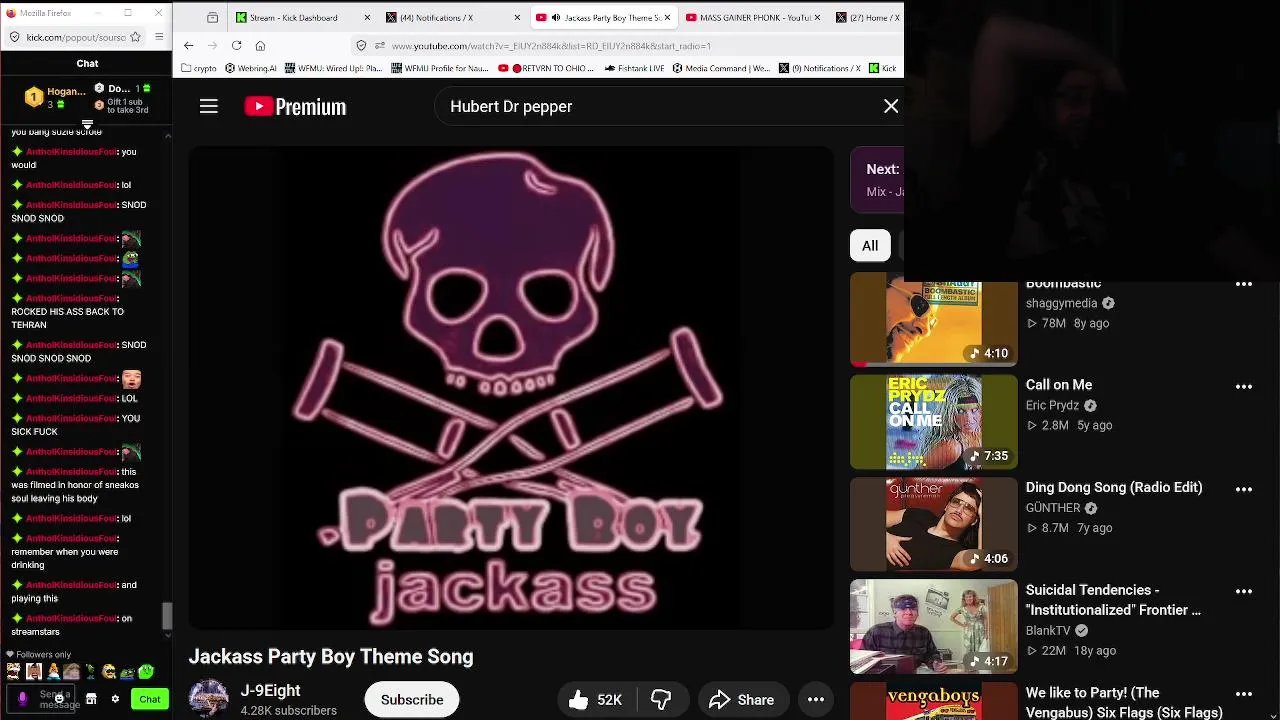The image size is (1280, 720).
Task: Share the Jackass Party Boy video
Action: pyautogui.click(x=744, y=700)
